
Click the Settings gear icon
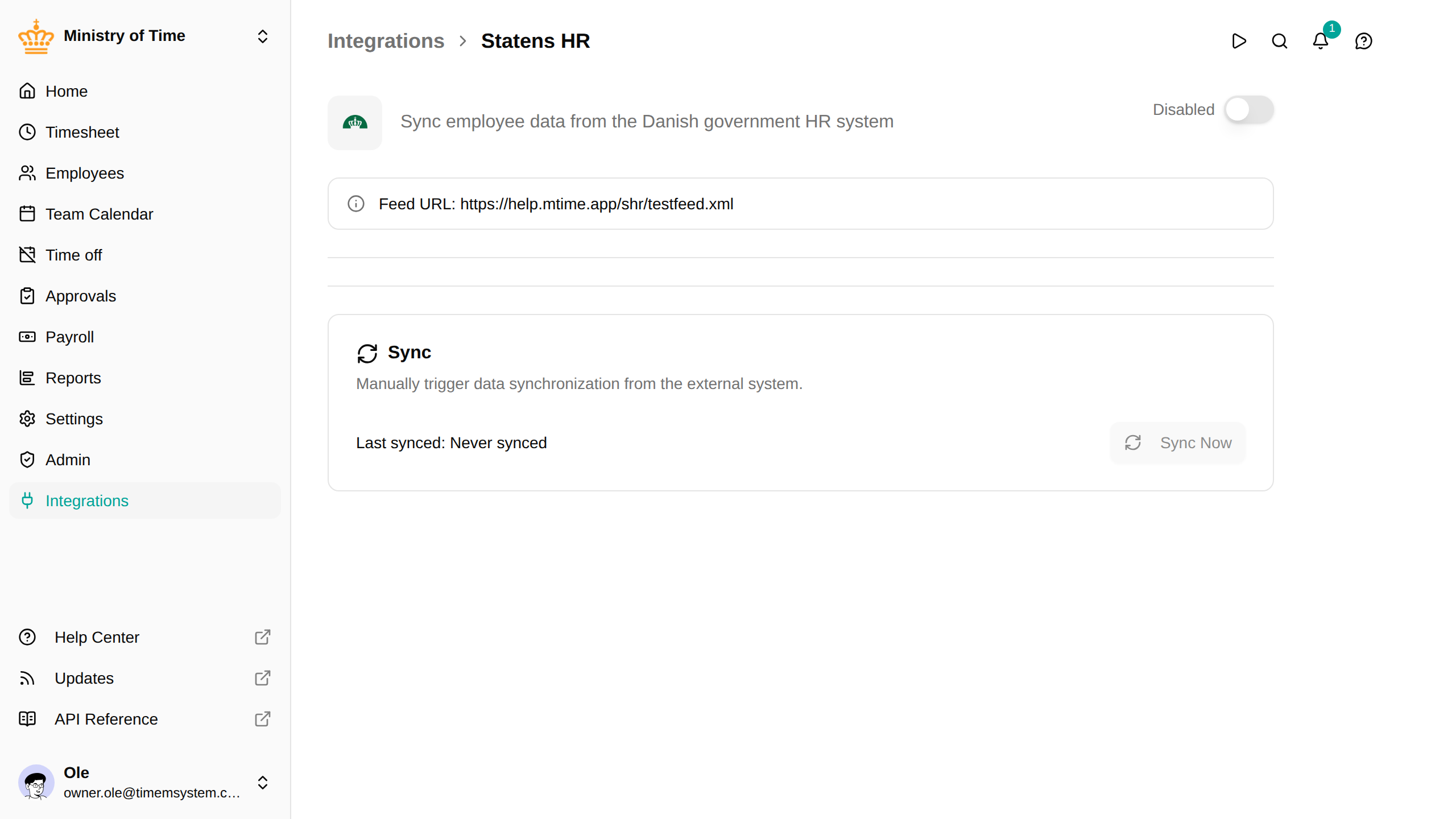27,419
